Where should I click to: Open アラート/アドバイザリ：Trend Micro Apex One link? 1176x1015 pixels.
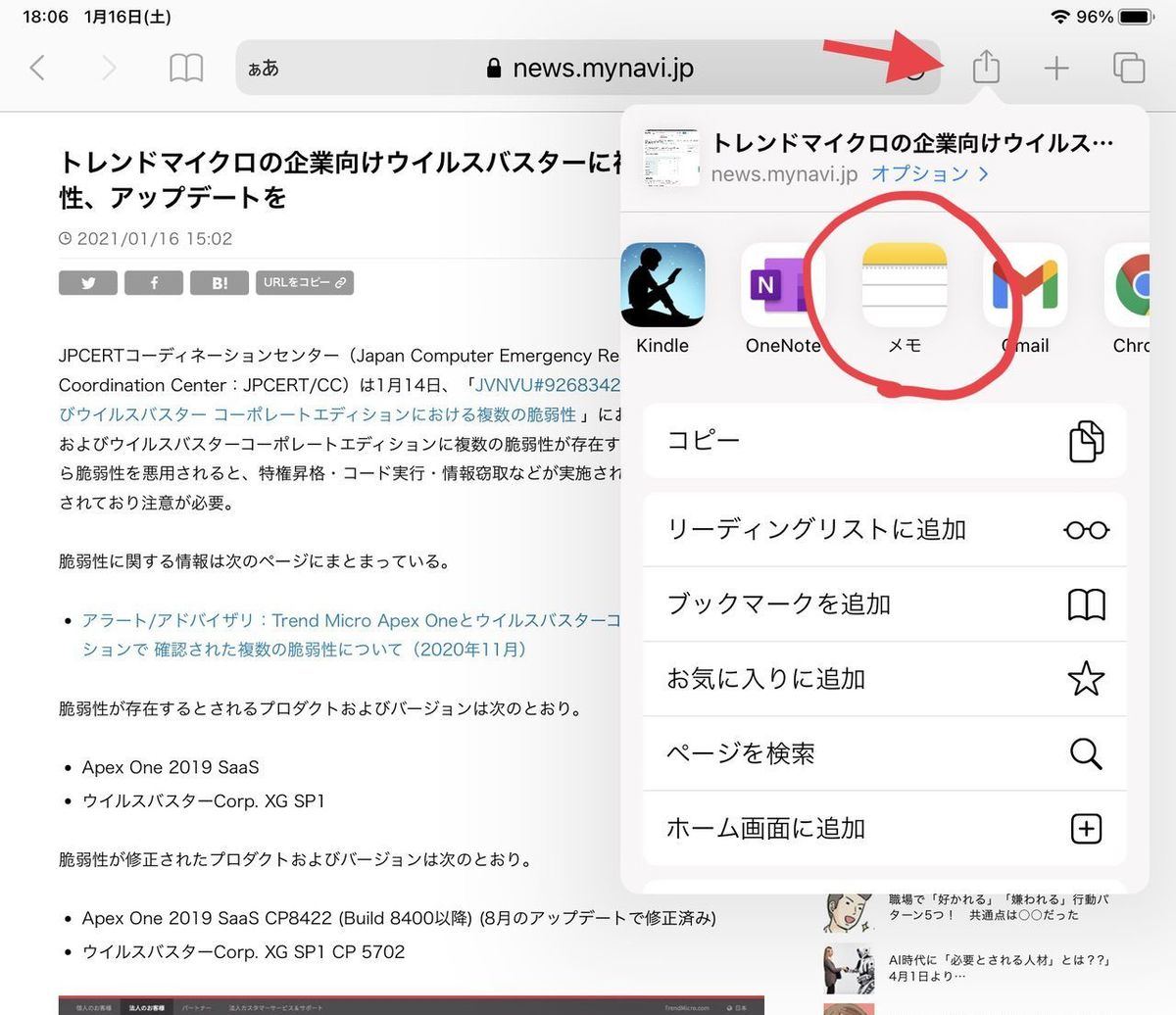pos(351,635)
